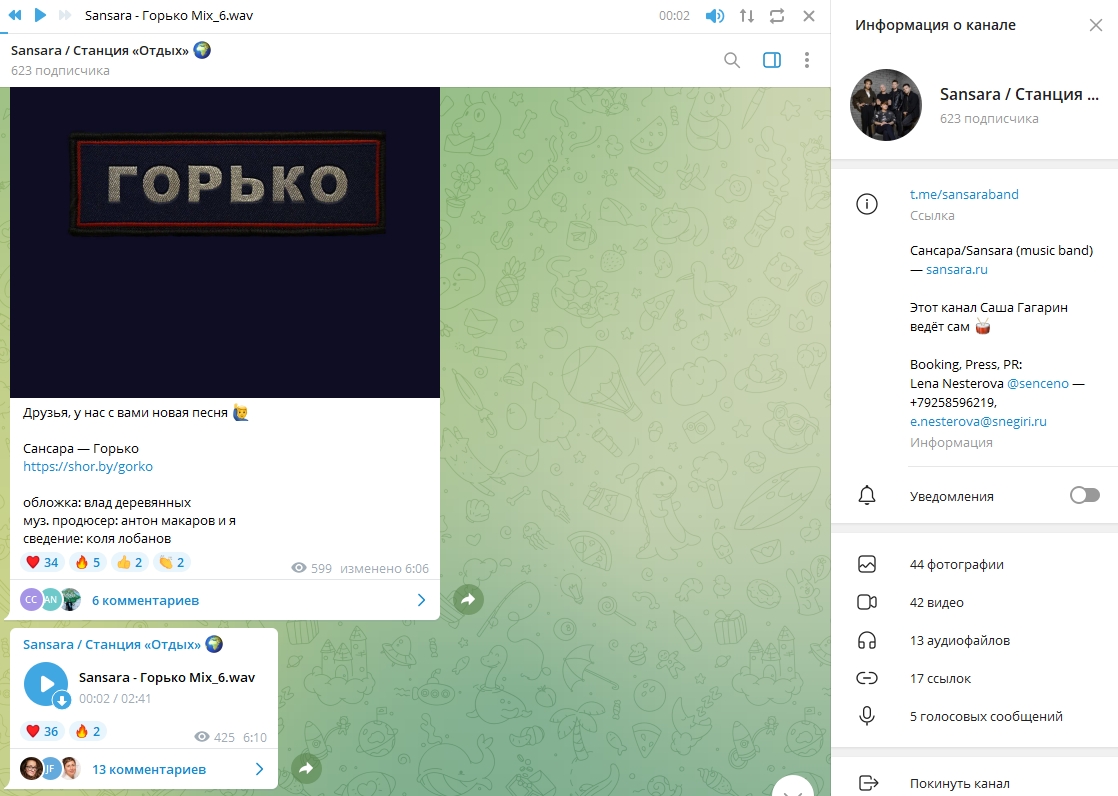Forward the audio message via share arrow

click(307, 770)
